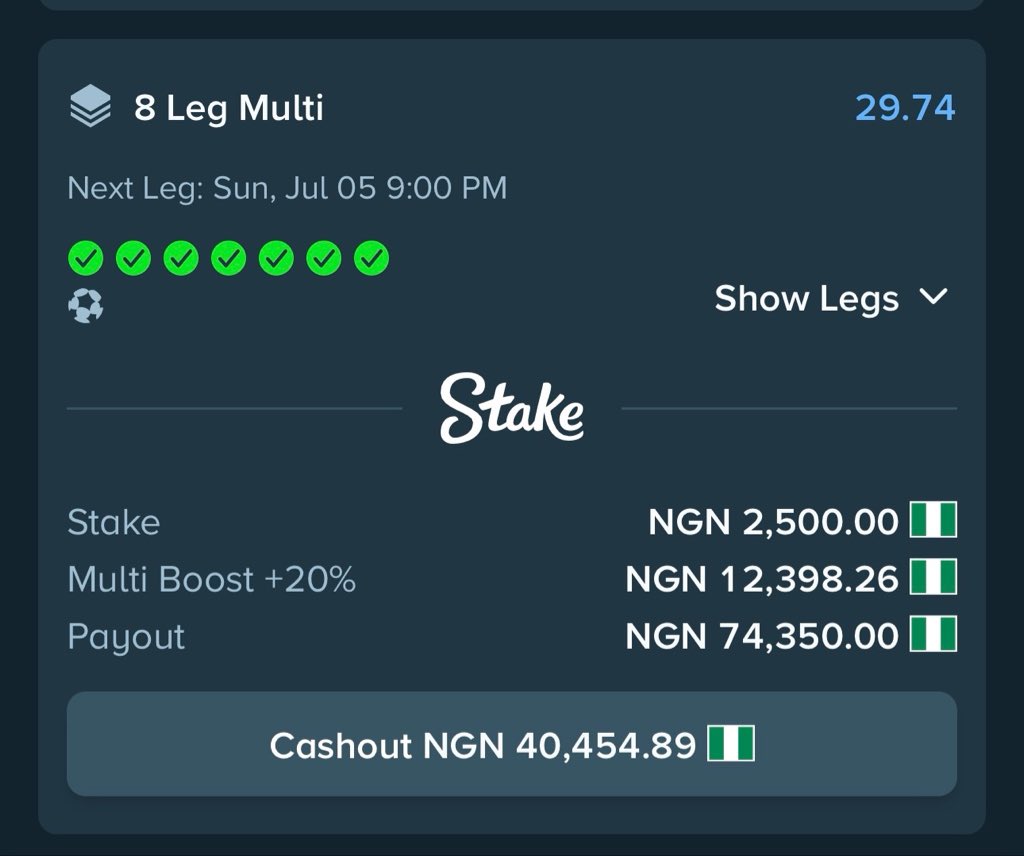Image resolution: width=1024 pixels, height=856 pixels.
Task: Click the 29.74 total odds value
Action: coord(905,108)
